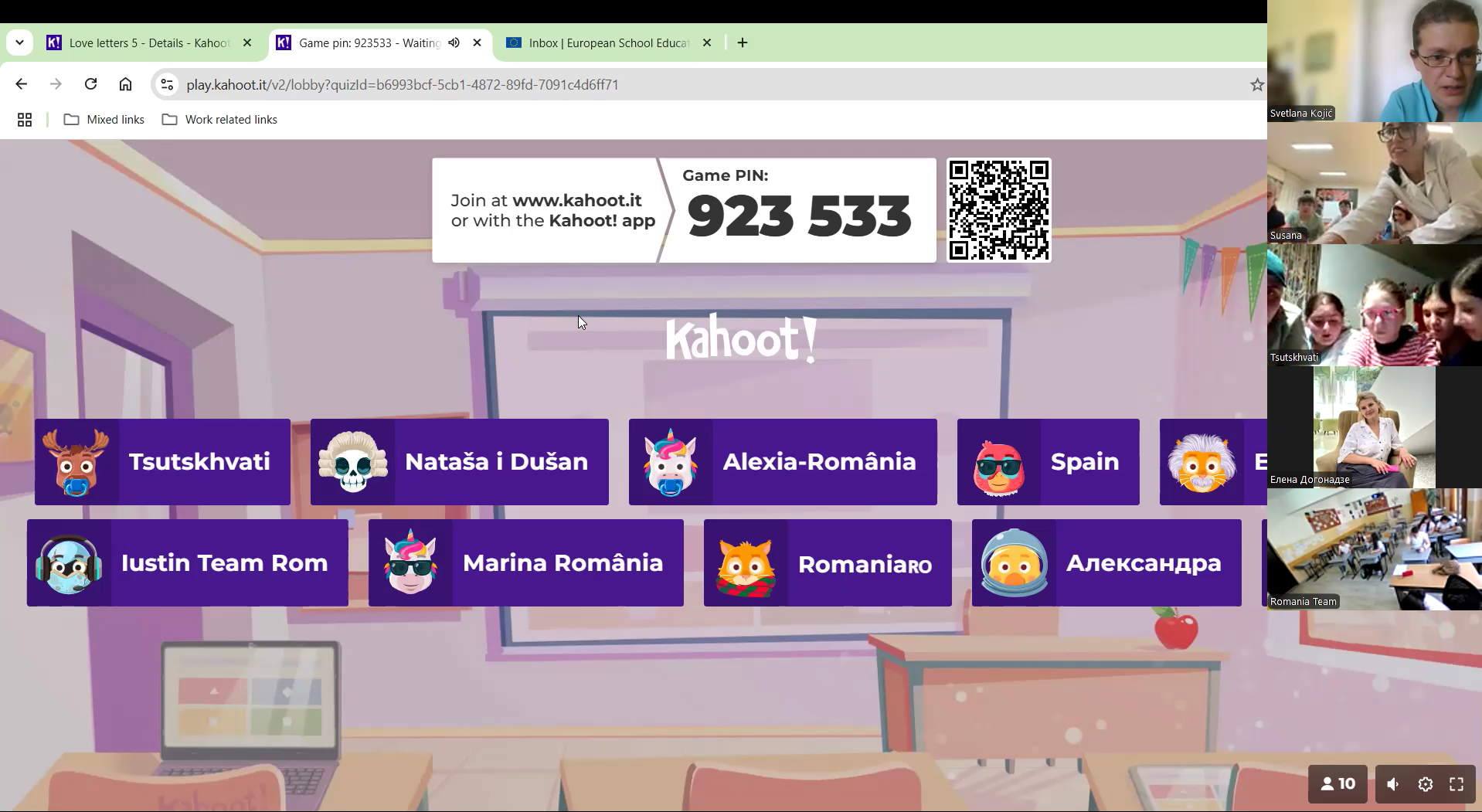Click the player count indicator
The height and width of the screenshot is (812, 1482).
point(1338,784)
